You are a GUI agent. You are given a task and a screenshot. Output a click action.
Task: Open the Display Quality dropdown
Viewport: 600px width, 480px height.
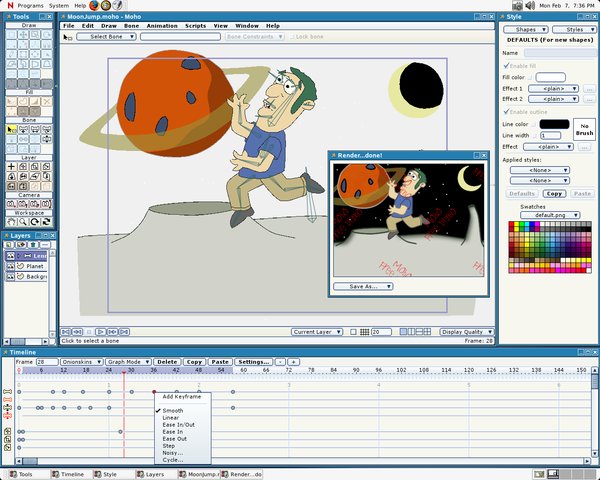pos(467,331)
